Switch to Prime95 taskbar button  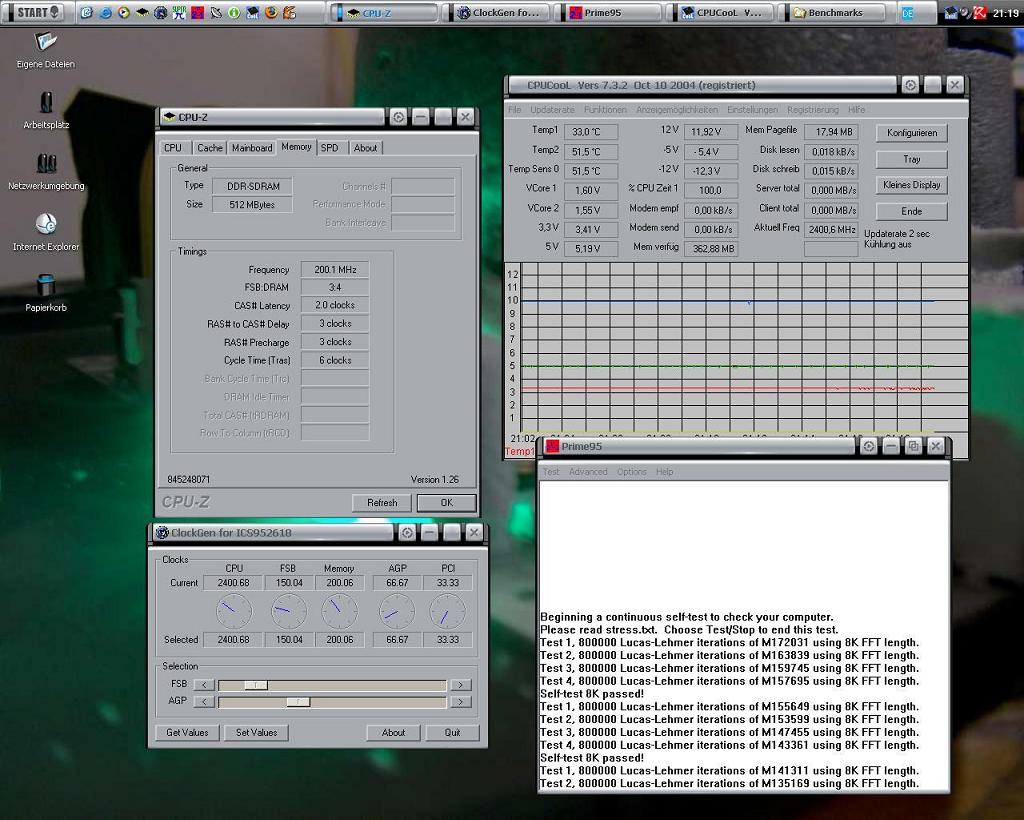[x=609, y=12]
